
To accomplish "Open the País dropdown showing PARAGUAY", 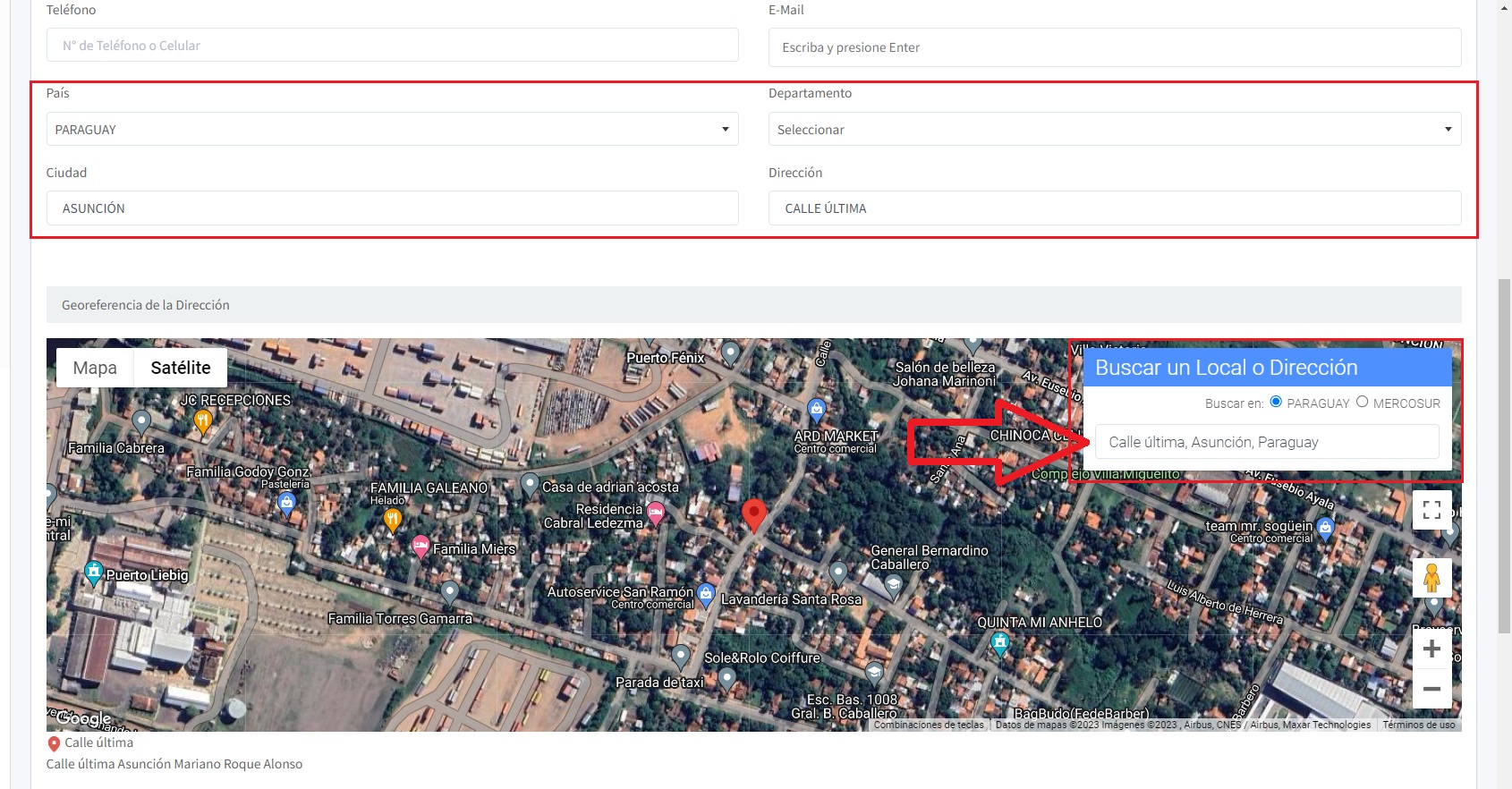I will (x=392, y=129).
